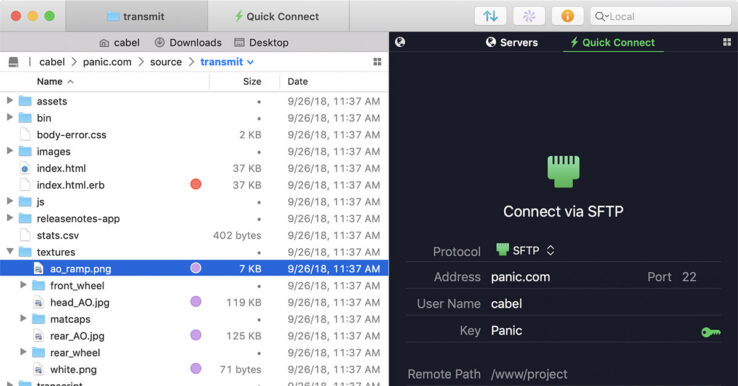Select the index.html file
The image size is (738, 386).
[194, 168]
